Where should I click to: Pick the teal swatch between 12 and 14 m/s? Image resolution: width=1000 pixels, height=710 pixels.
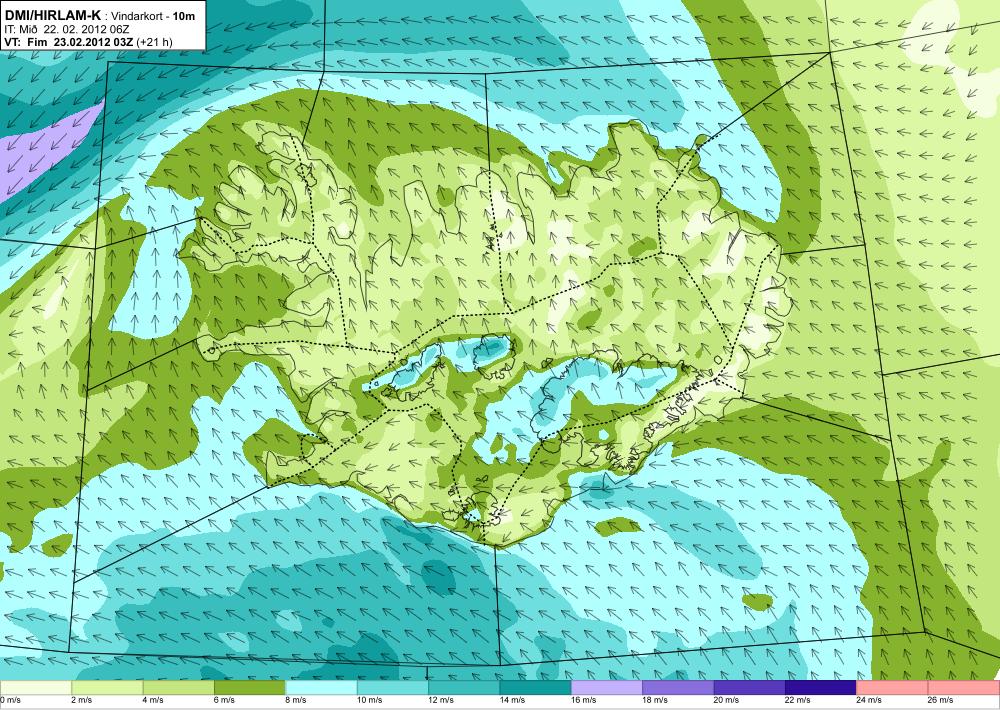tap(464, 688)
